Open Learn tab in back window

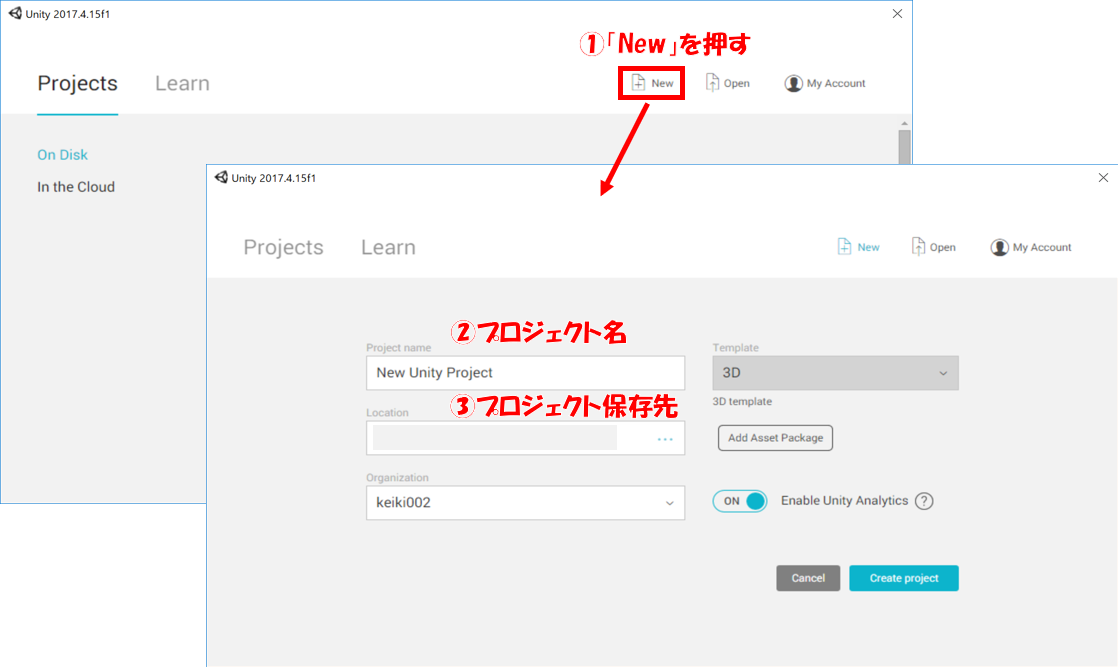point(182,83)
